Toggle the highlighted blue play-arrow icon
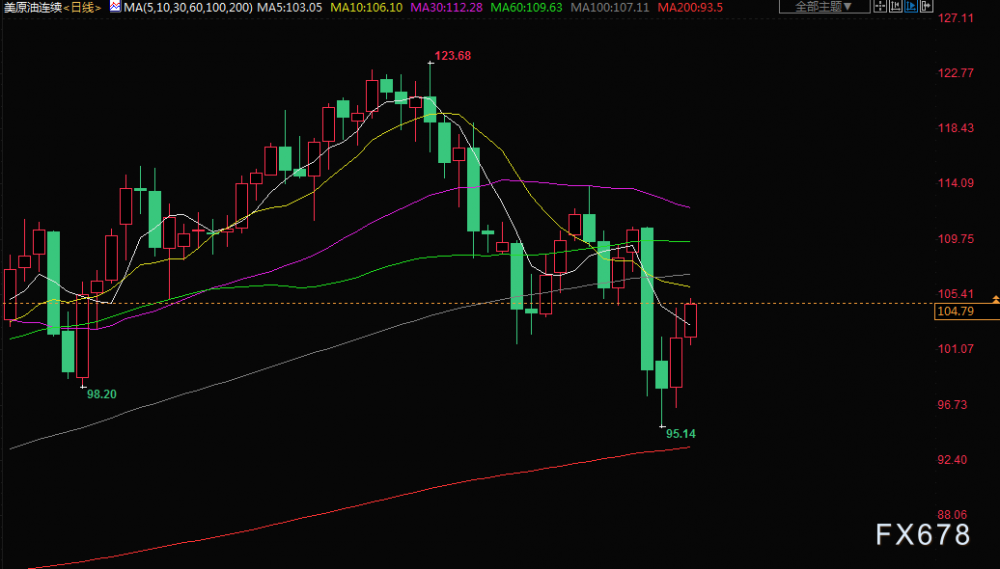 (x=911, y=6)
